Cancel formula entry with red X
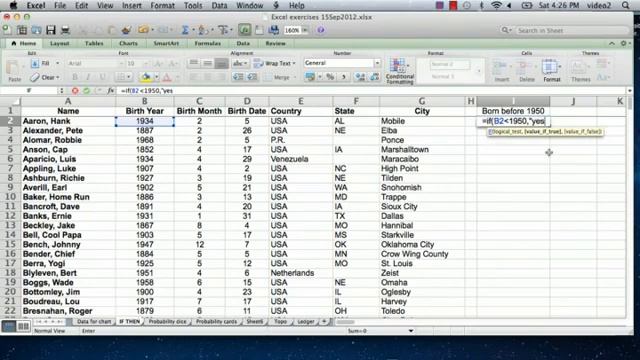 click(75, 91)
